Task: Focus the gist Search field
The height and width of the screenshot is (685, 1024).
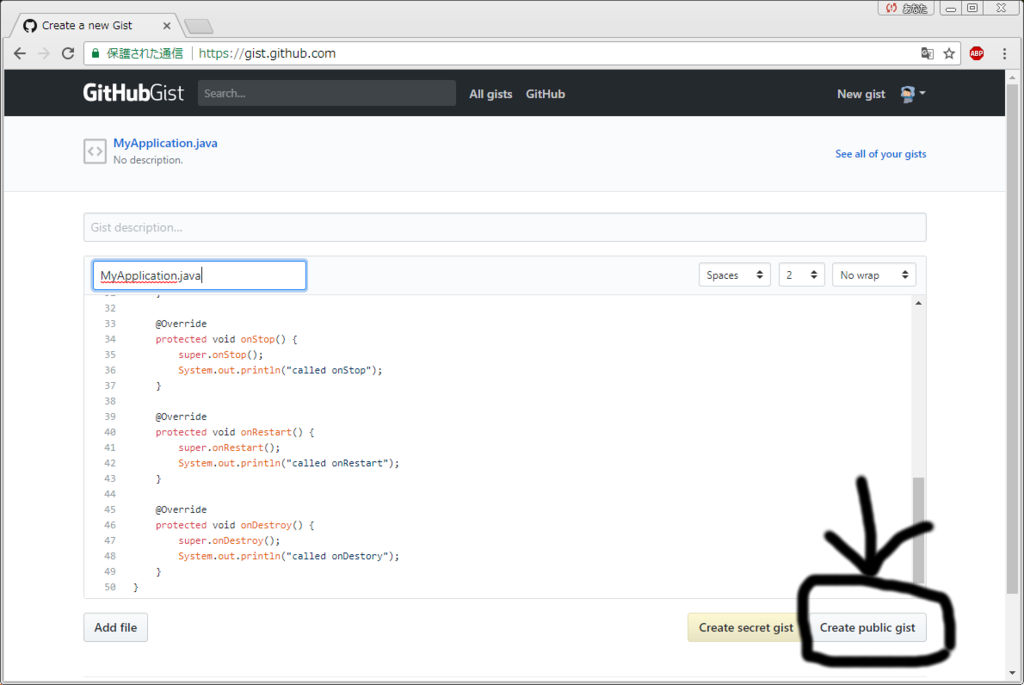Action: (x=327, y=93)
